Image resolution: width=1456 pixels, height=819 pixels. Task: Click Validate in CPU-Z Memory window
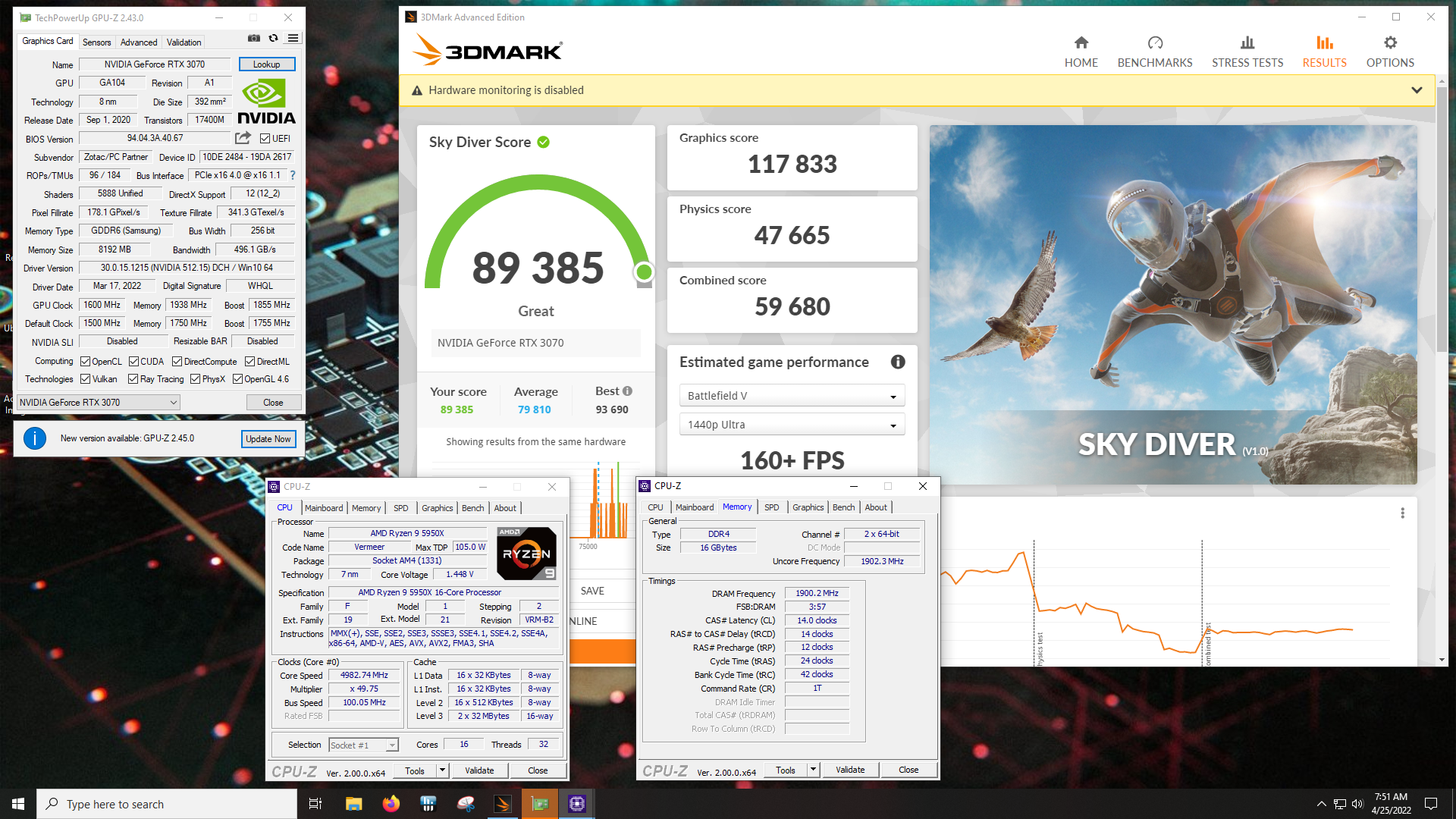[850, 770]
